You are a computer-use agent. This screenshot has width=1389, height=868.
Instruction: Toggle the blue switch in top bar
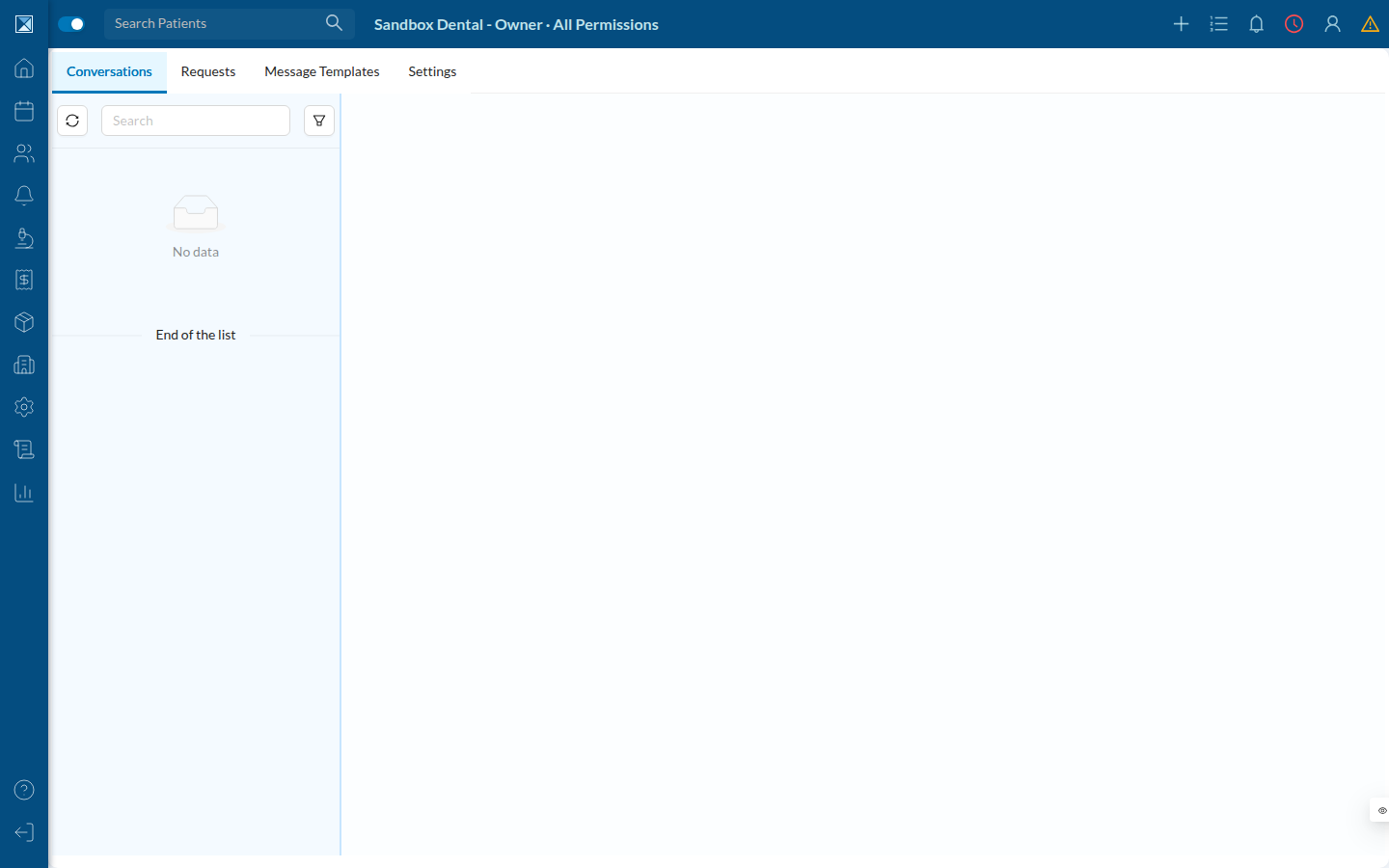tap(71, 24)
